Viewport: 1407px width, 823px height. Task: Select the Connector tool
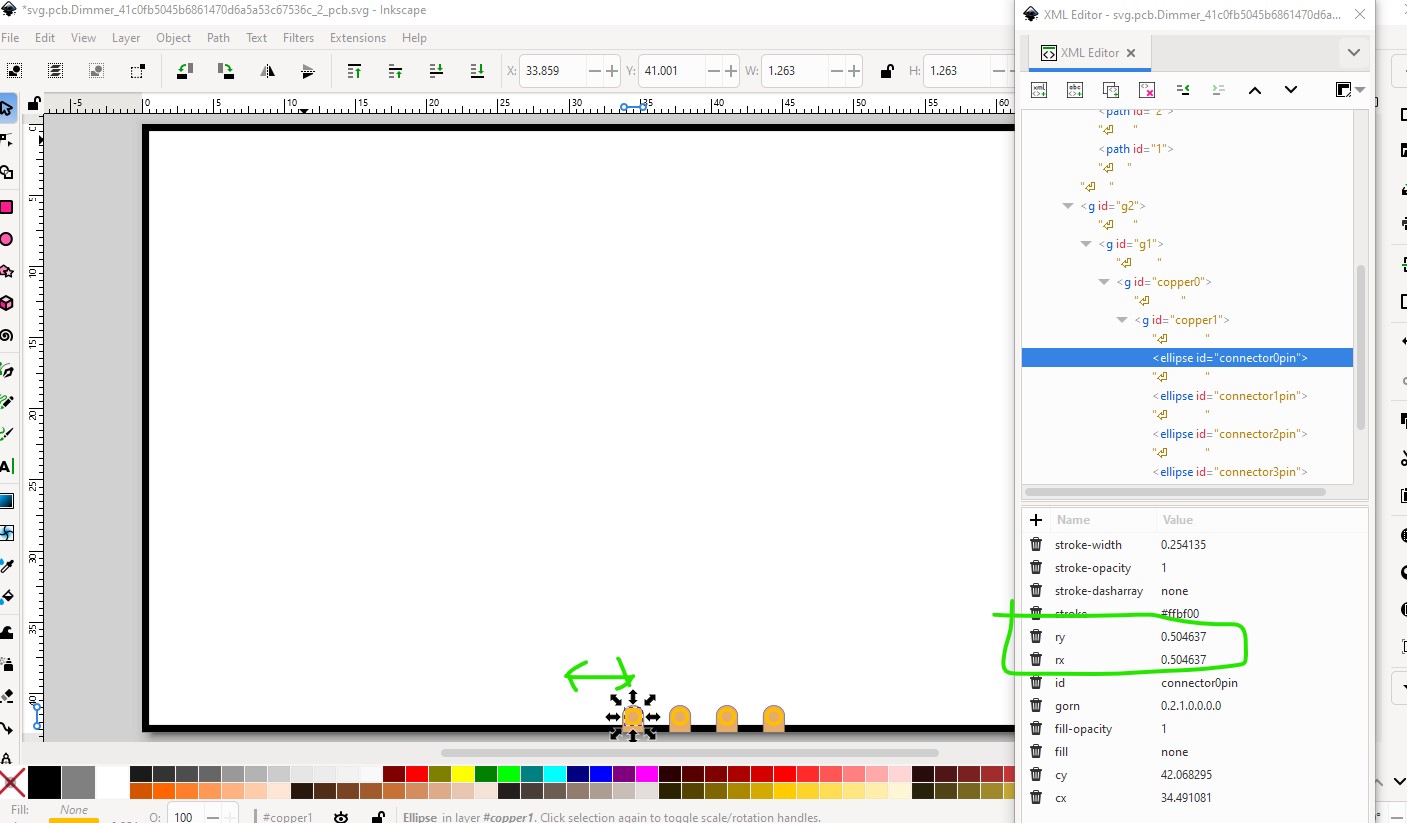tap(6, 727)
